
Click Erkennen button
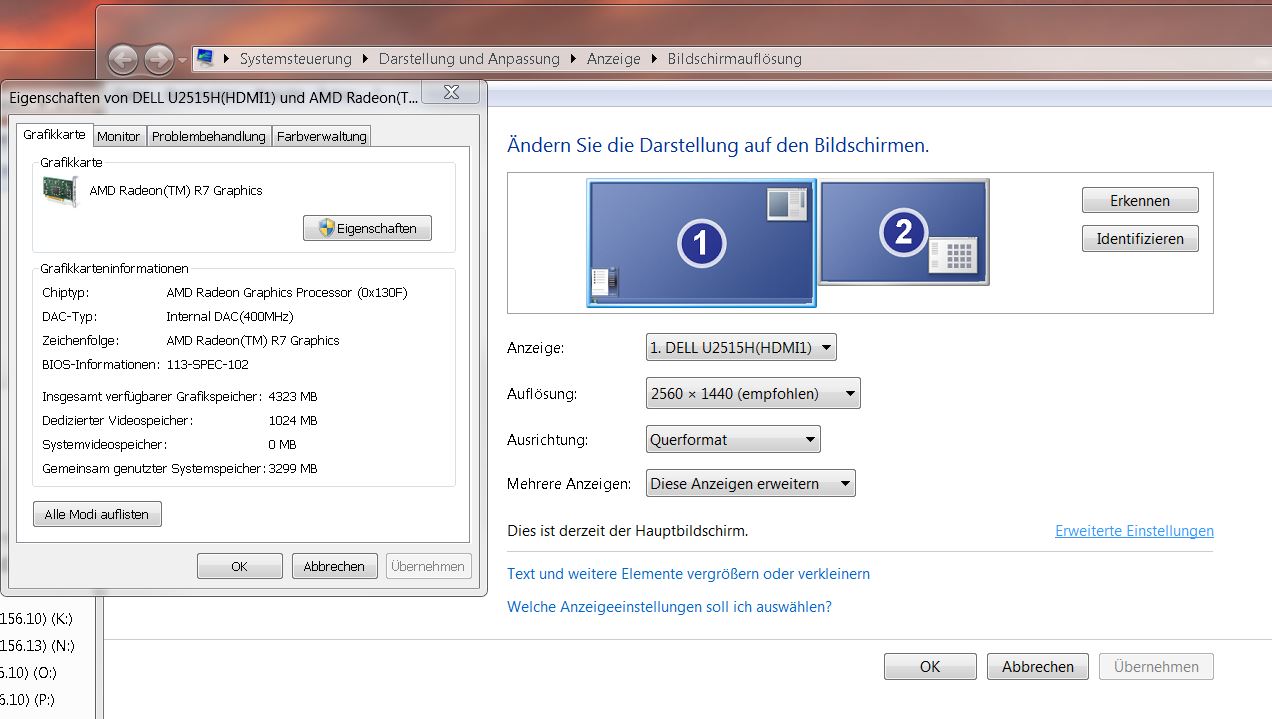(1140, 200)
